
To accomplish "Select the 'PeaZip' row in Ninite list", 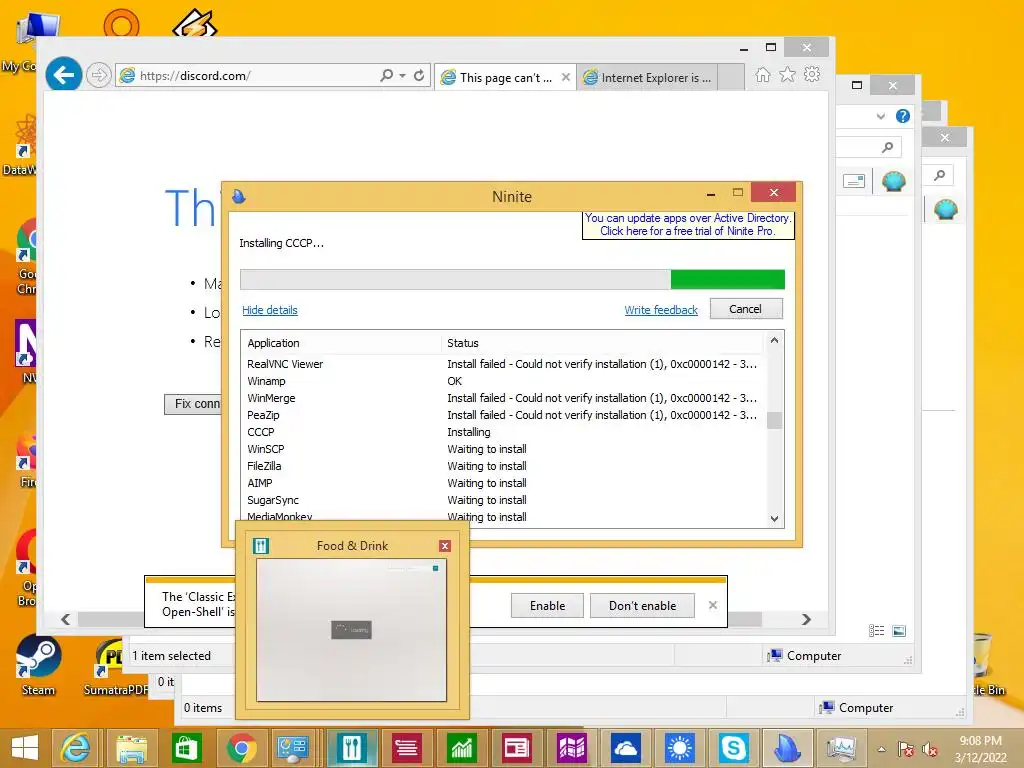I will [x=503, y=415].
